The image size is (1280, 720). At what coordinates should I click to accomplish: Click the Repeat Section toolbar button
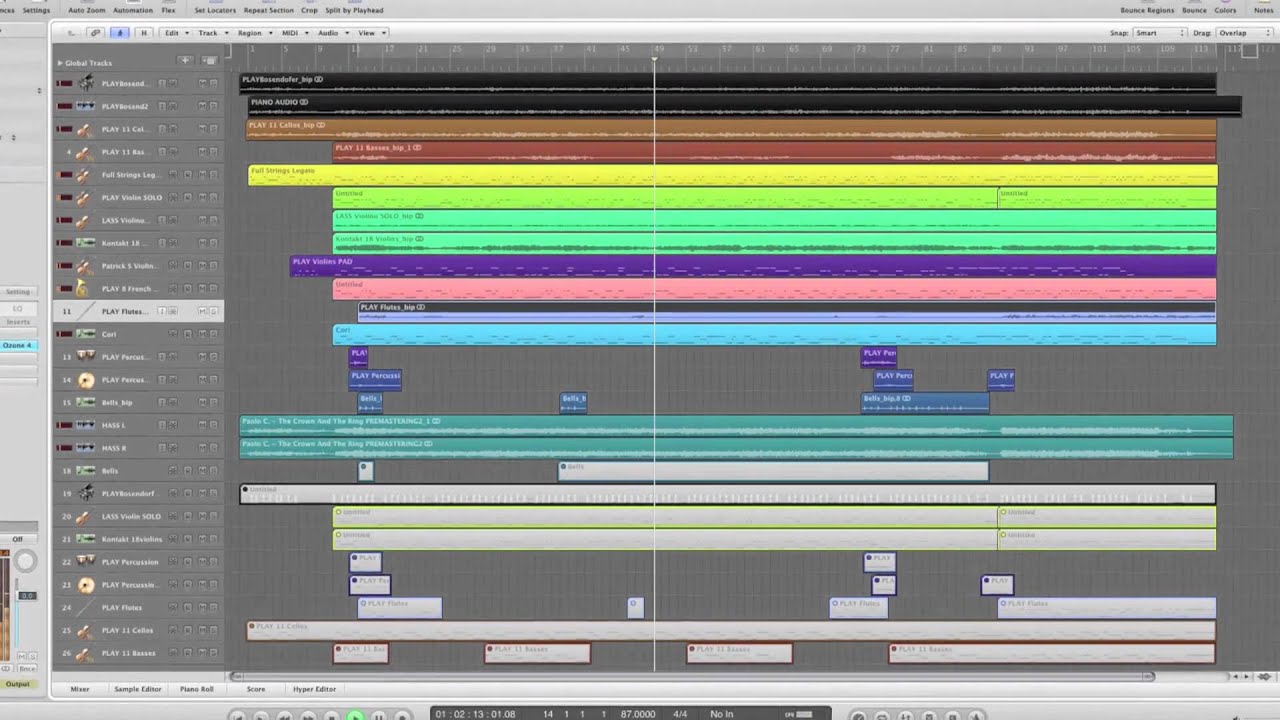(269, 10)
